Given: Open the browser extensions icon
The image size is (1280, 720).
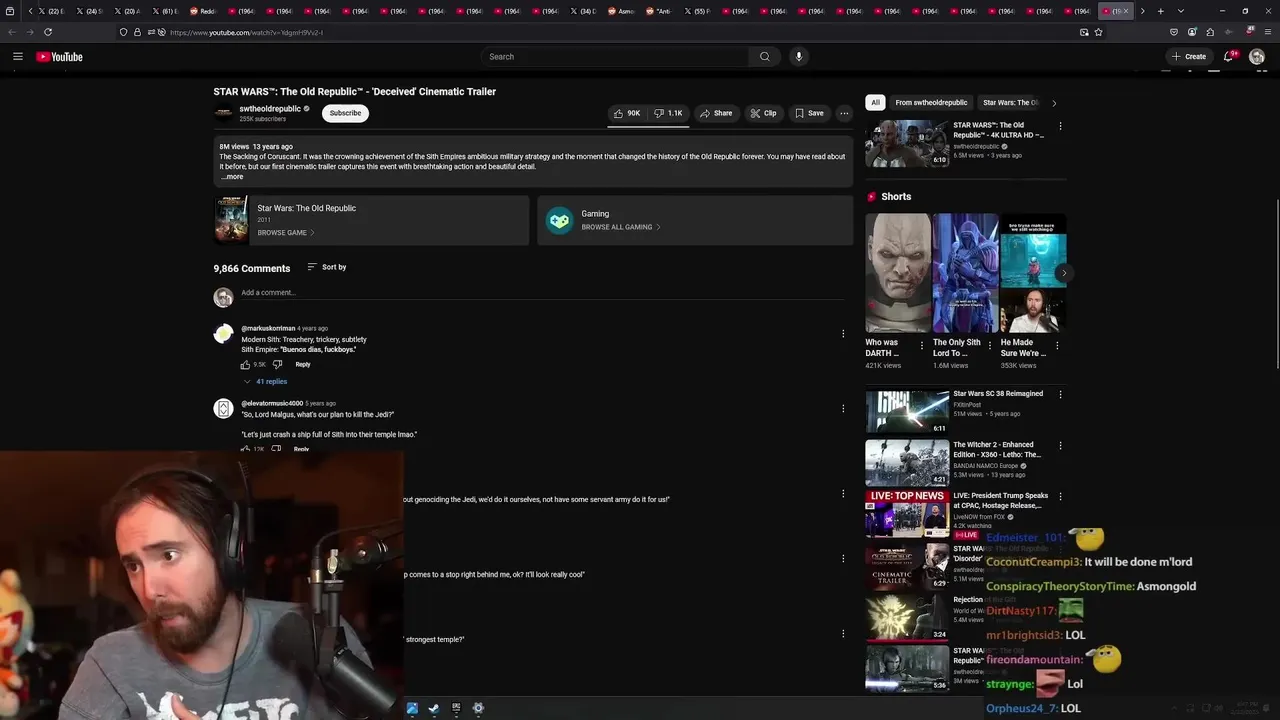Looking at the screenshot, I should click(x=1210, y=32).
